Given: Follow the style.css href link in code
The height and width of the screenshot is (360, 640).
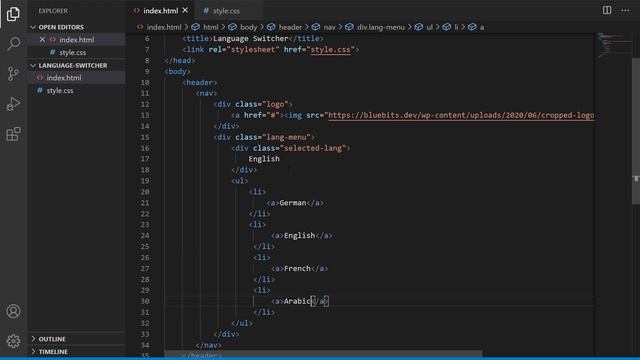Looking at the screenshot, I should pyautogui.click(x=331, y=49).
